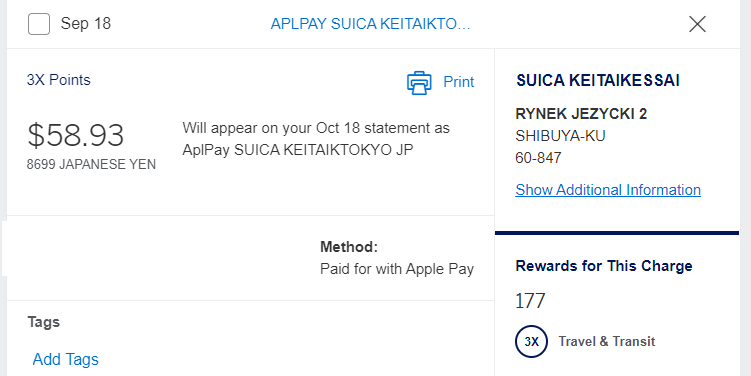The image size is (751, 376).
Task: Click the Print text link
Action: tap(458, 82)
